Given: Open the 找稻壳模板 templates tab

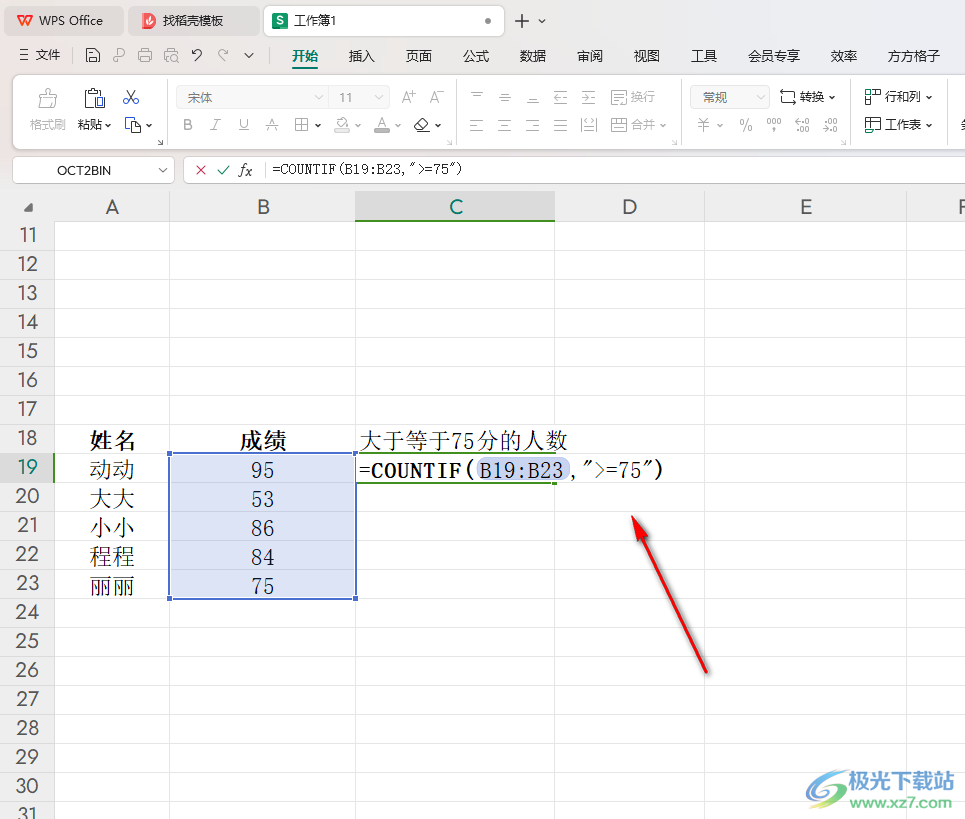Looking at the screenshot, I should coord(192,21).
